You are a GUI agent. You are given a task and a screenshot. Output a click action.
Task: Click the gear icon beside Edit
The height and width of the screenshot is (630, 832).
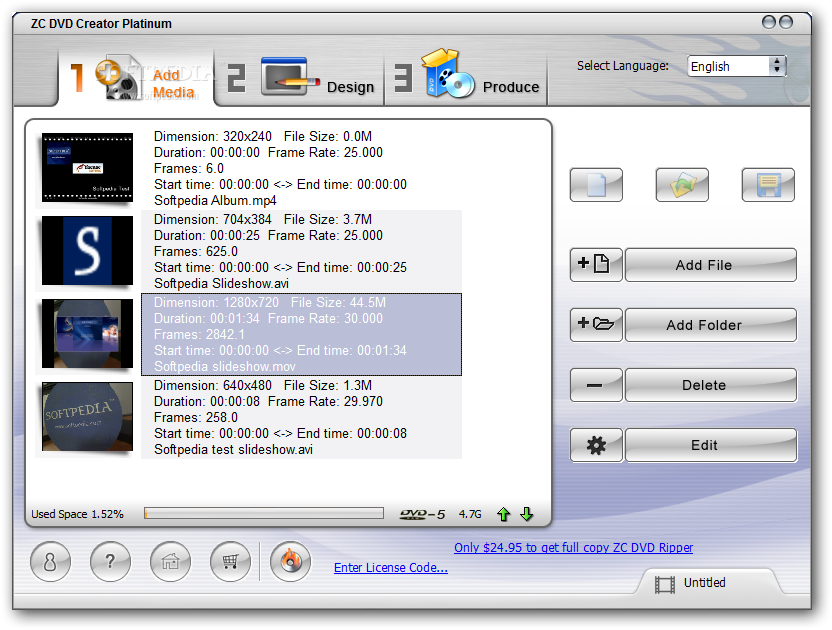(595, 445)
